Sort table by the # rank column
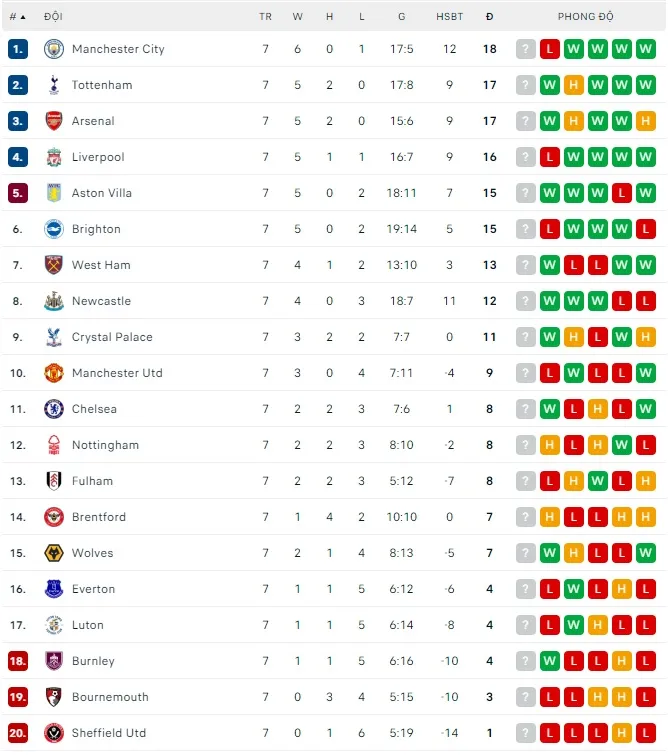 [x=17, y=17]
